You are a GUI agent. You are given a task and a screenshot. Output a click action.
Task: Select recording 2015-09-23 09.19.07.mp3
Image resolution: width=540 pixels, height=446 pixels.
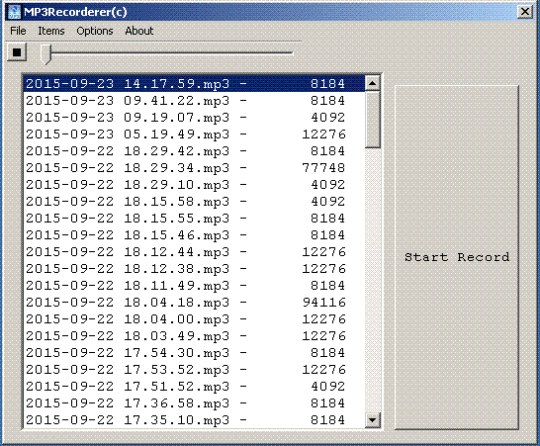[x=195, y=117]
